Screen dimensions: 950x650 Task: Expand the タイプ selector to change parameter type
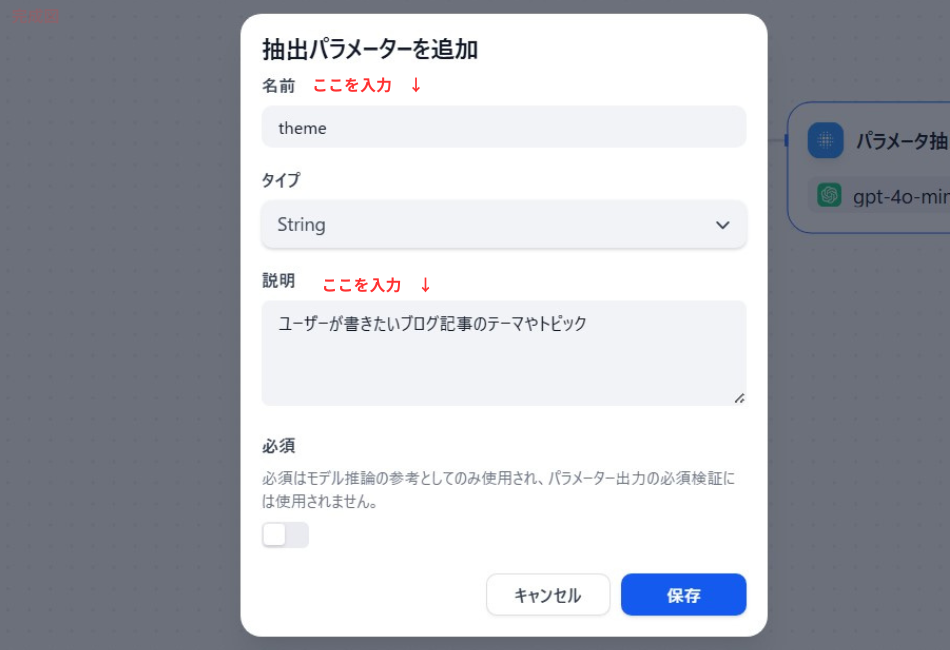click(x=504, y=225)
